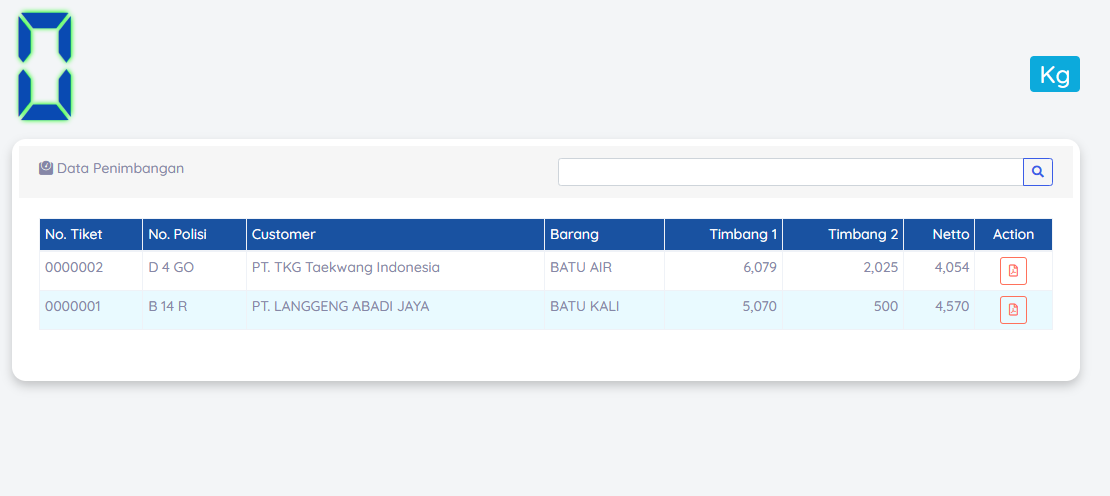
Task: Click the BATU AIR item cell
Action: (605, 270)
